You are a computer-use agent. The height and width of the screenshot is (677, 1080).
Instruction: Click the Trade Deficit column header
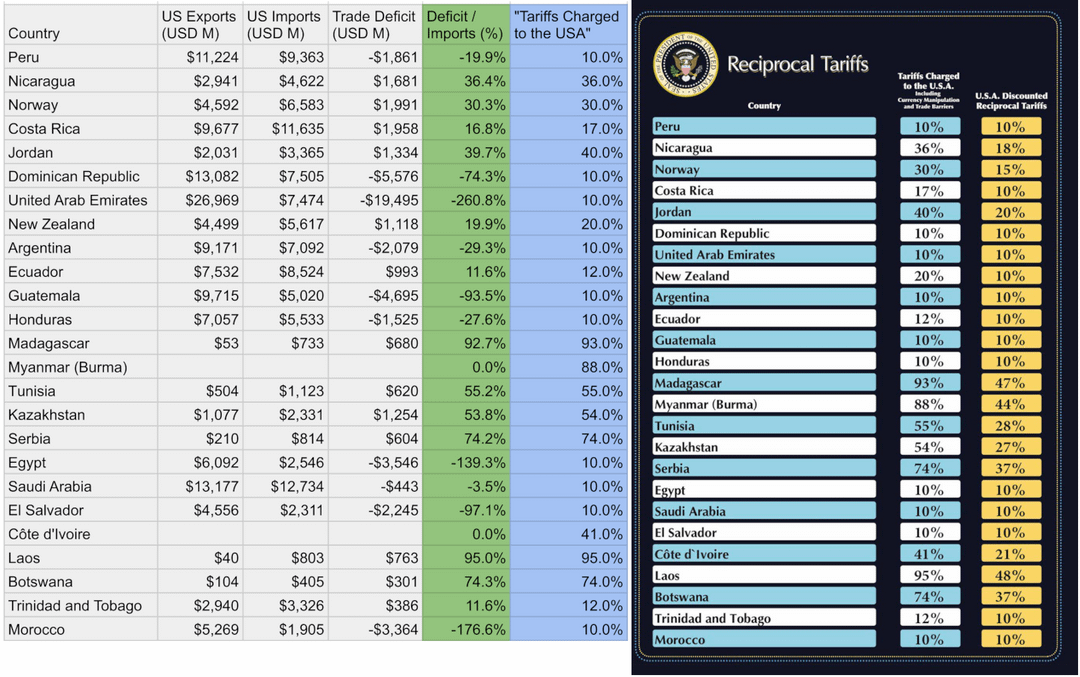pyautogui.click(x=375, y=25)
